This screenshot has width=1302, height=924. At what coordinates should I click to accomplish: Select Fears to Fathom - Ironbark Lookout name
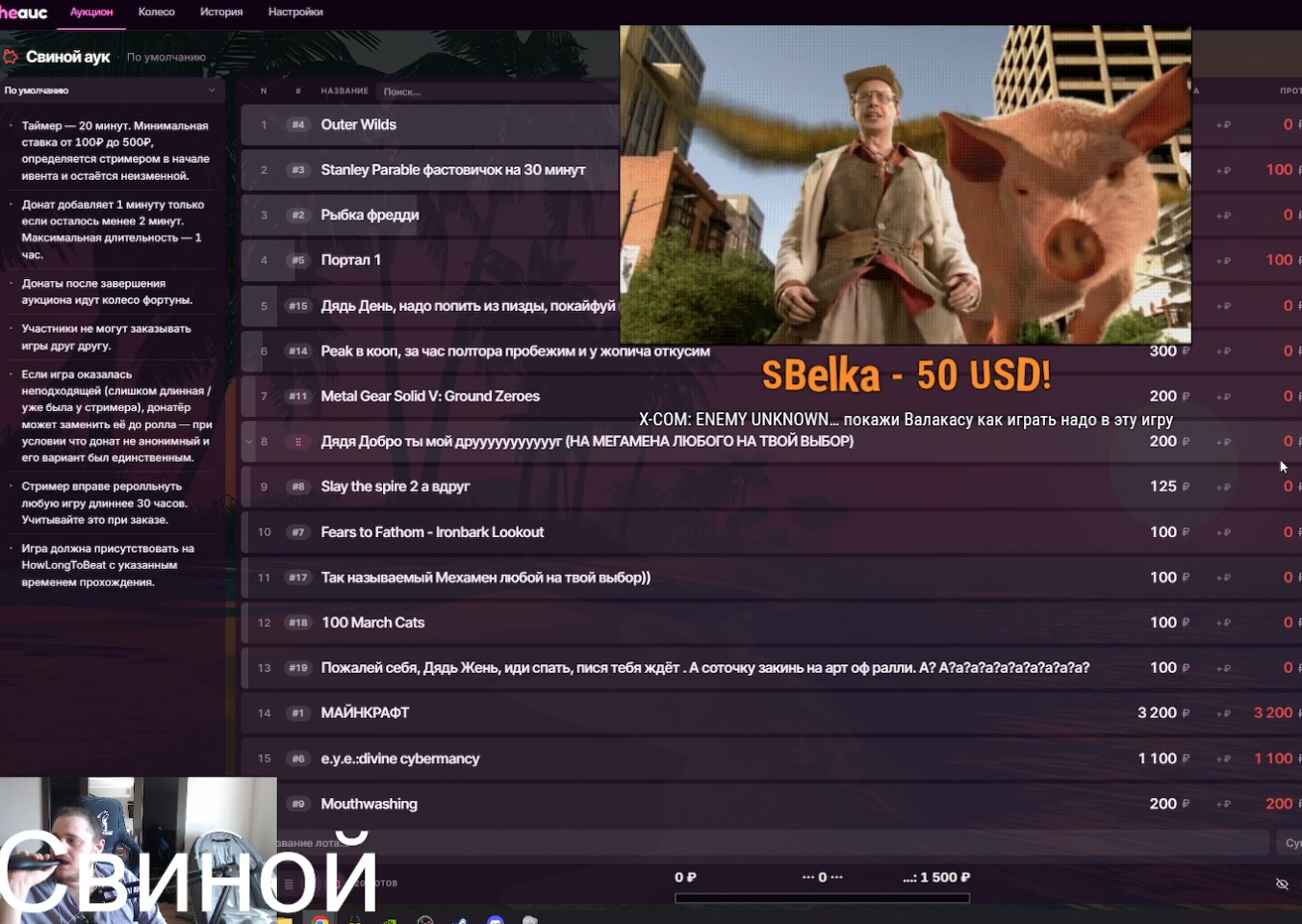[x=432, y=531]
